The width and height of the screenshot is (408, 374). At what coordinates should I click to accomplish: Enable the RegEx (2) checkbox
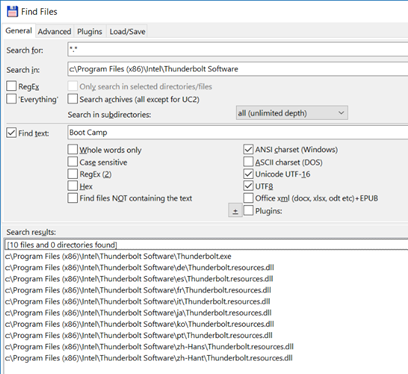click(73, 174)
